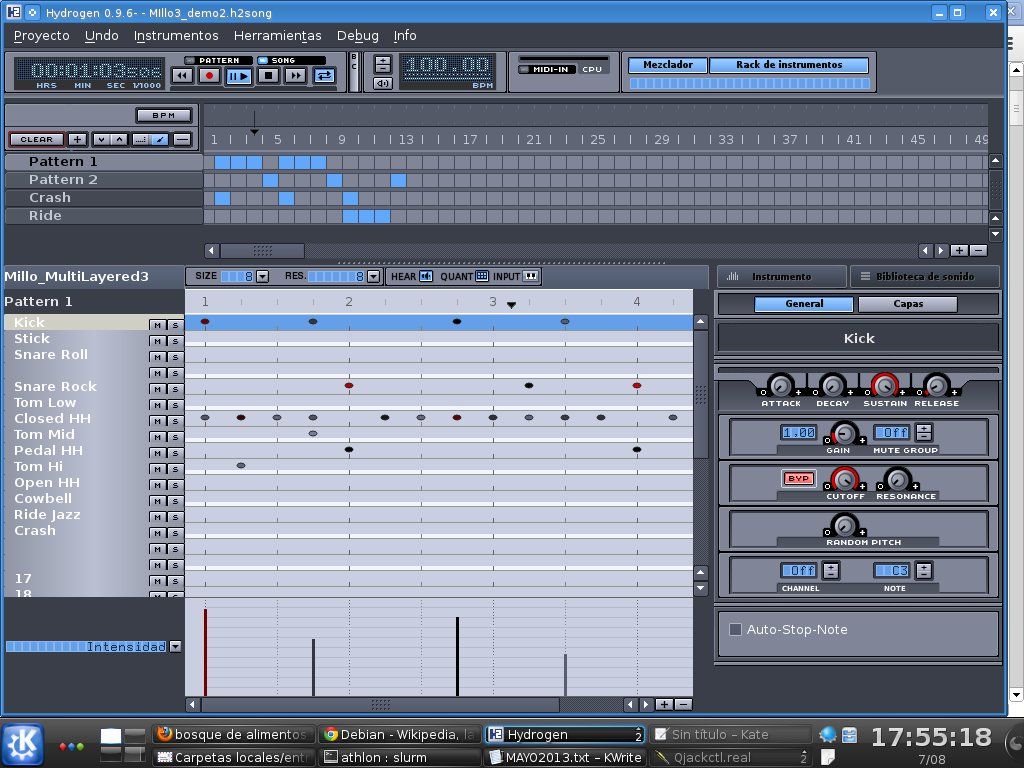Switch to the Qjackctl.real taskbar window

(x=730, y=758)
